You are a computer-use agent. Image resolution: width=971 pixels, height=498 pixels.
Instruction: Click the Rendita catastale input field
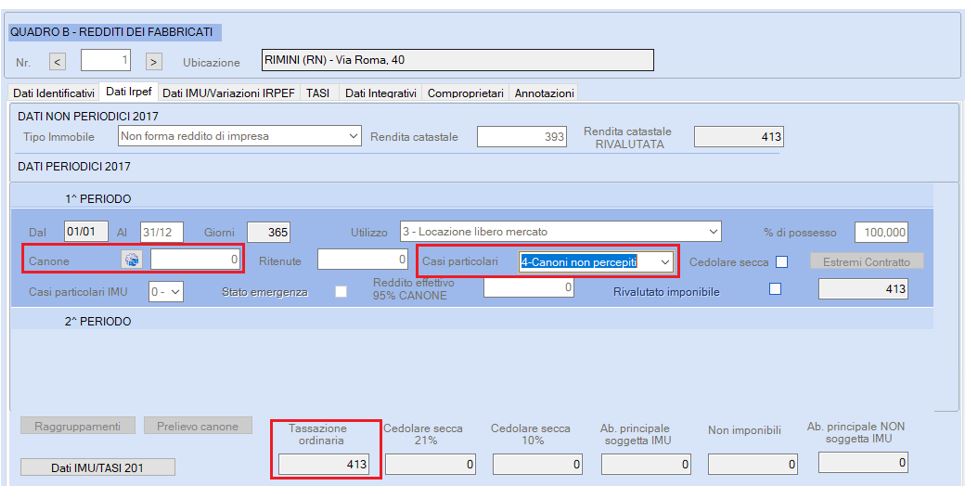point(521,136)
